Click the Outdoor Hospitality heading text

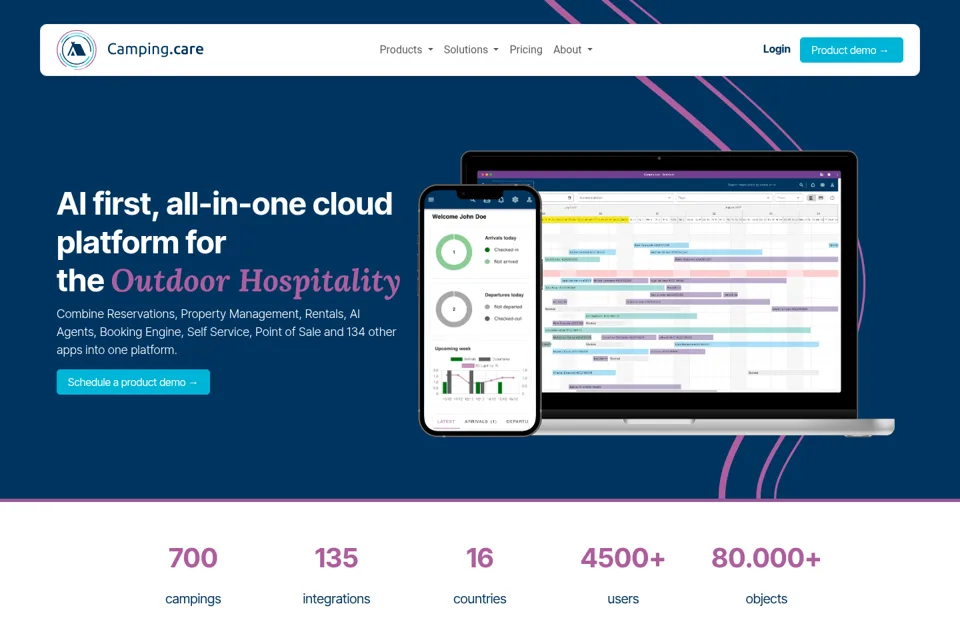(255, 281)
